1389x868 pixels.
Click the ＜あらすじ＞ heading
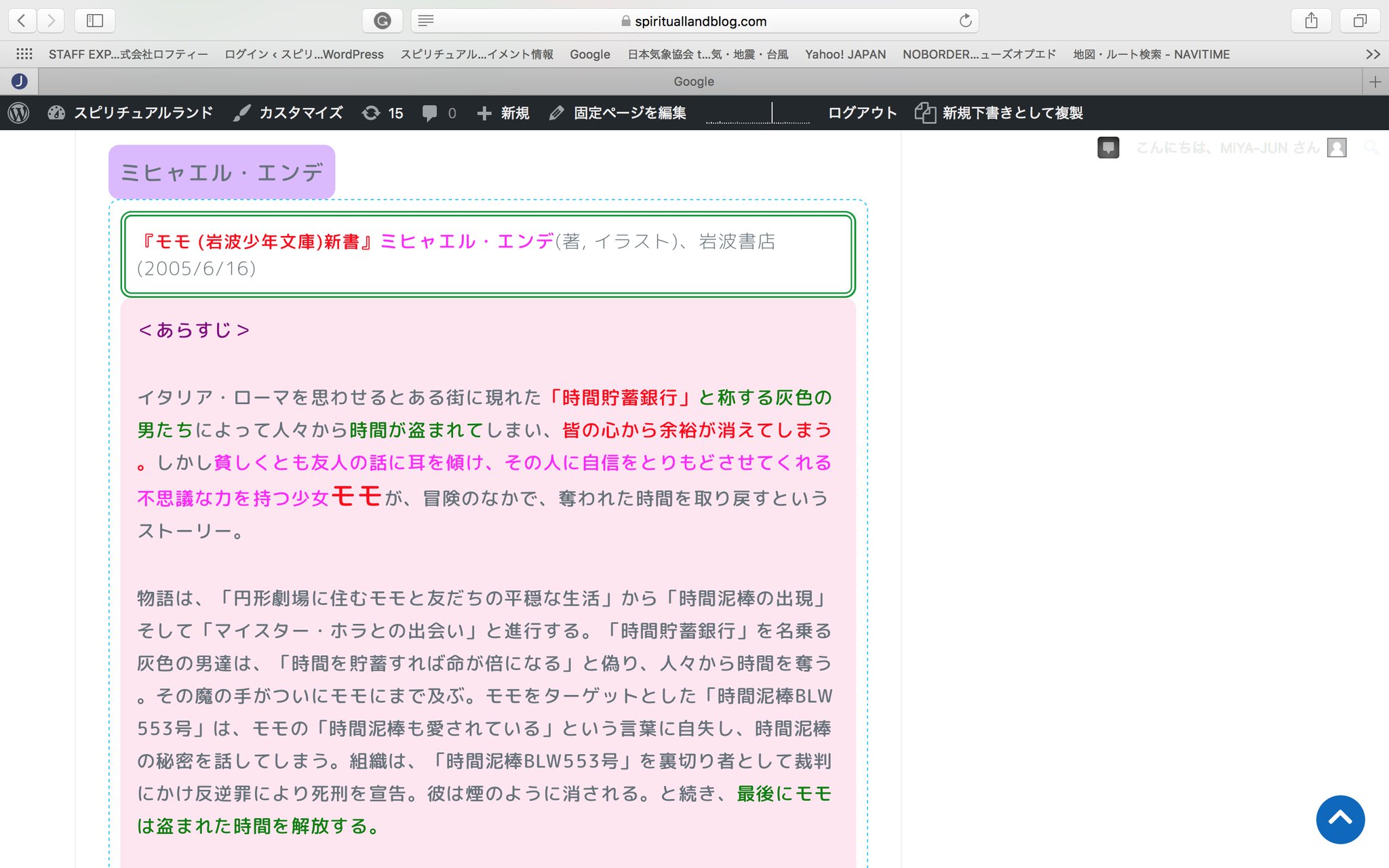193,330
